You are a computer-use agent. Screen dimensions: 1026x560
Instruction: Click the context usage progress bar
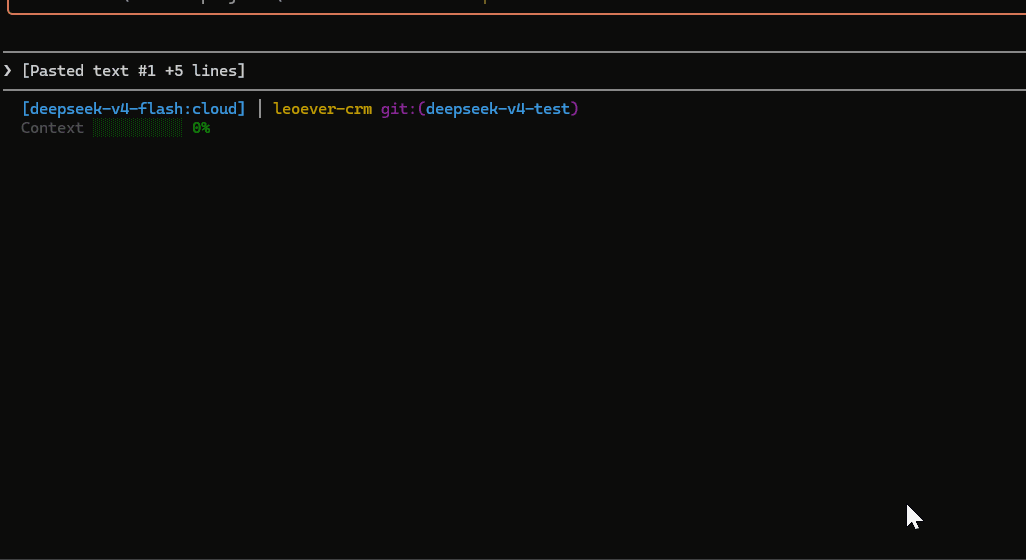(137, 128)
